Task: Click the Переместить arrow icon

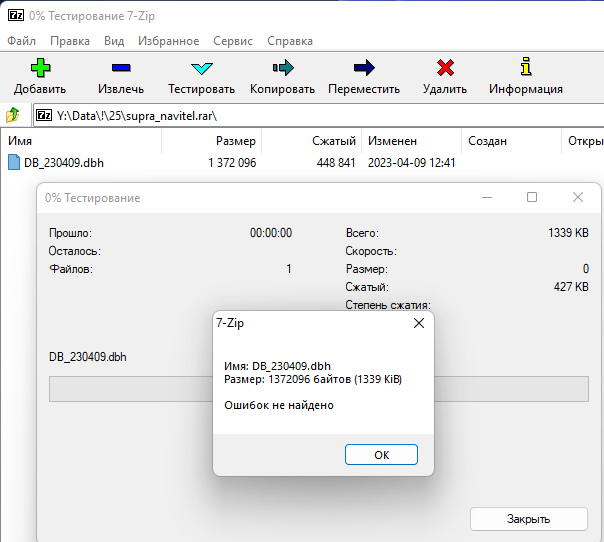Action: pos(363,69)
